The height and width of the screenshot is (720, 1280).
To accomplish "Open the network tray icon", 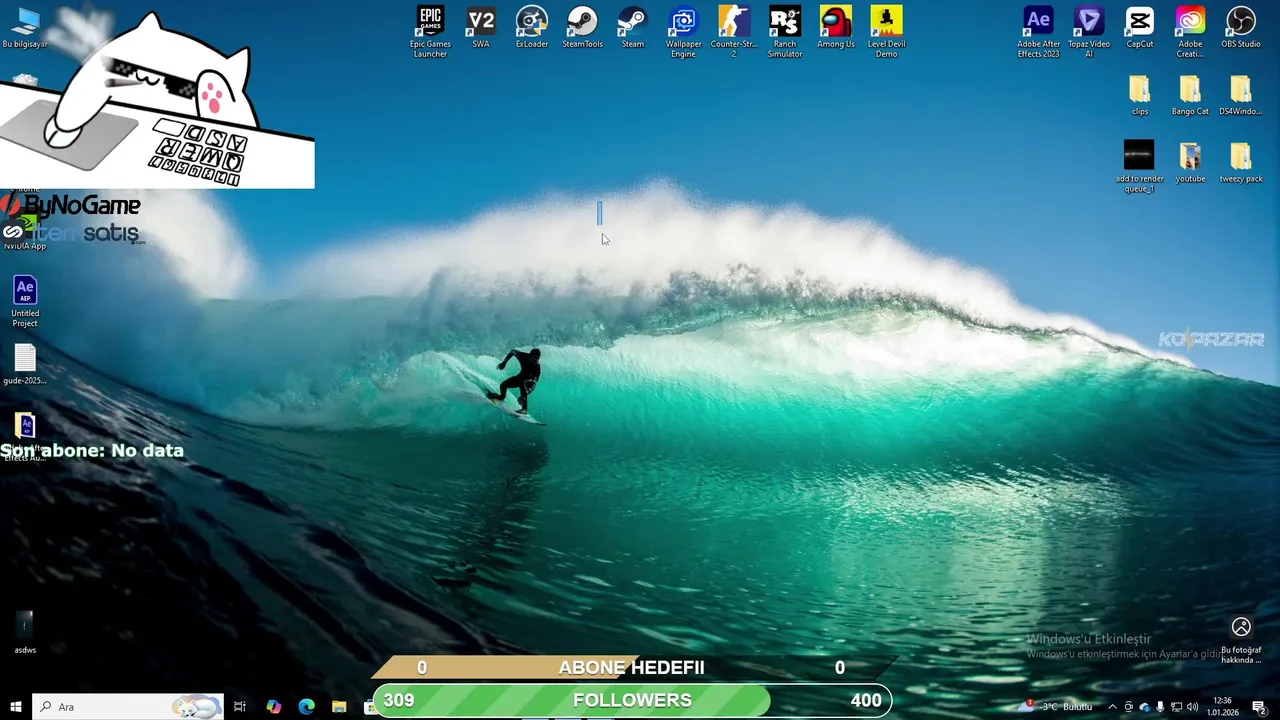I will pyautogui.click(x=1176, y=707).
